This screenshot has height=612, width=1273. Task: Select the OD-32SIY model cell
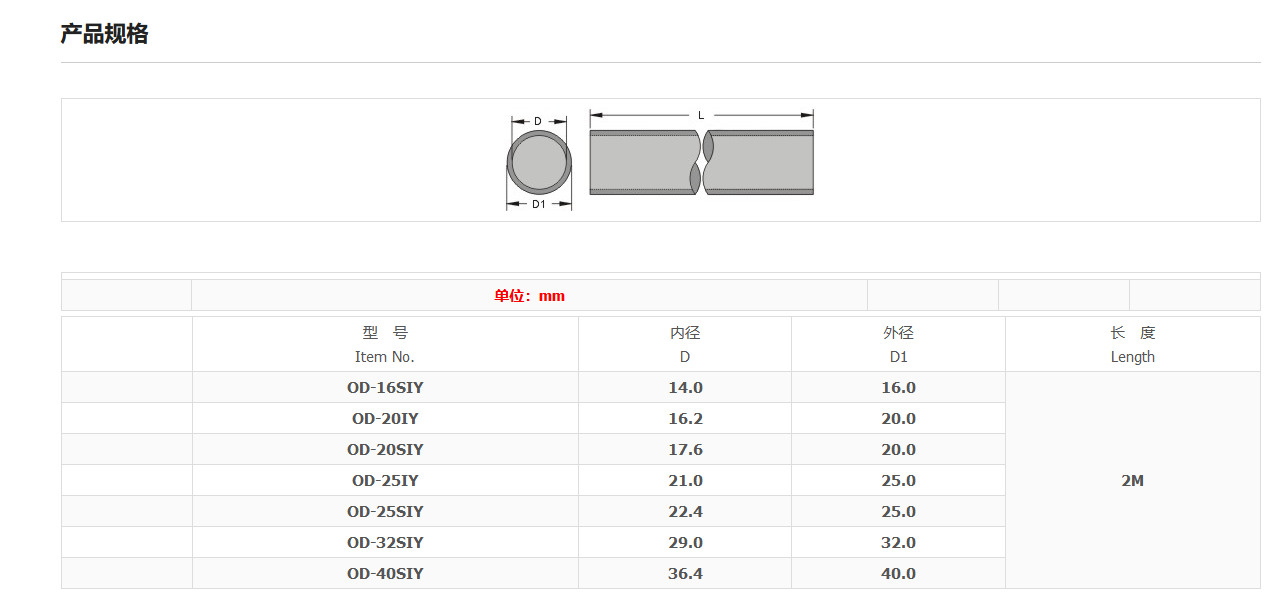[x=385, y=543]
